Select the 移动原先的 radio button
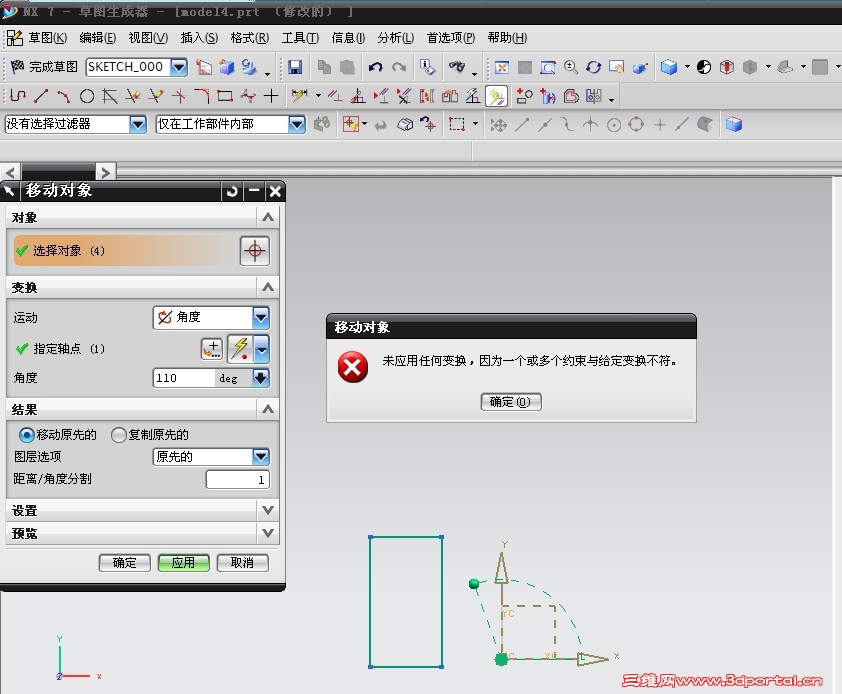This screenshot has height=694, width=842. click(26, 435)
